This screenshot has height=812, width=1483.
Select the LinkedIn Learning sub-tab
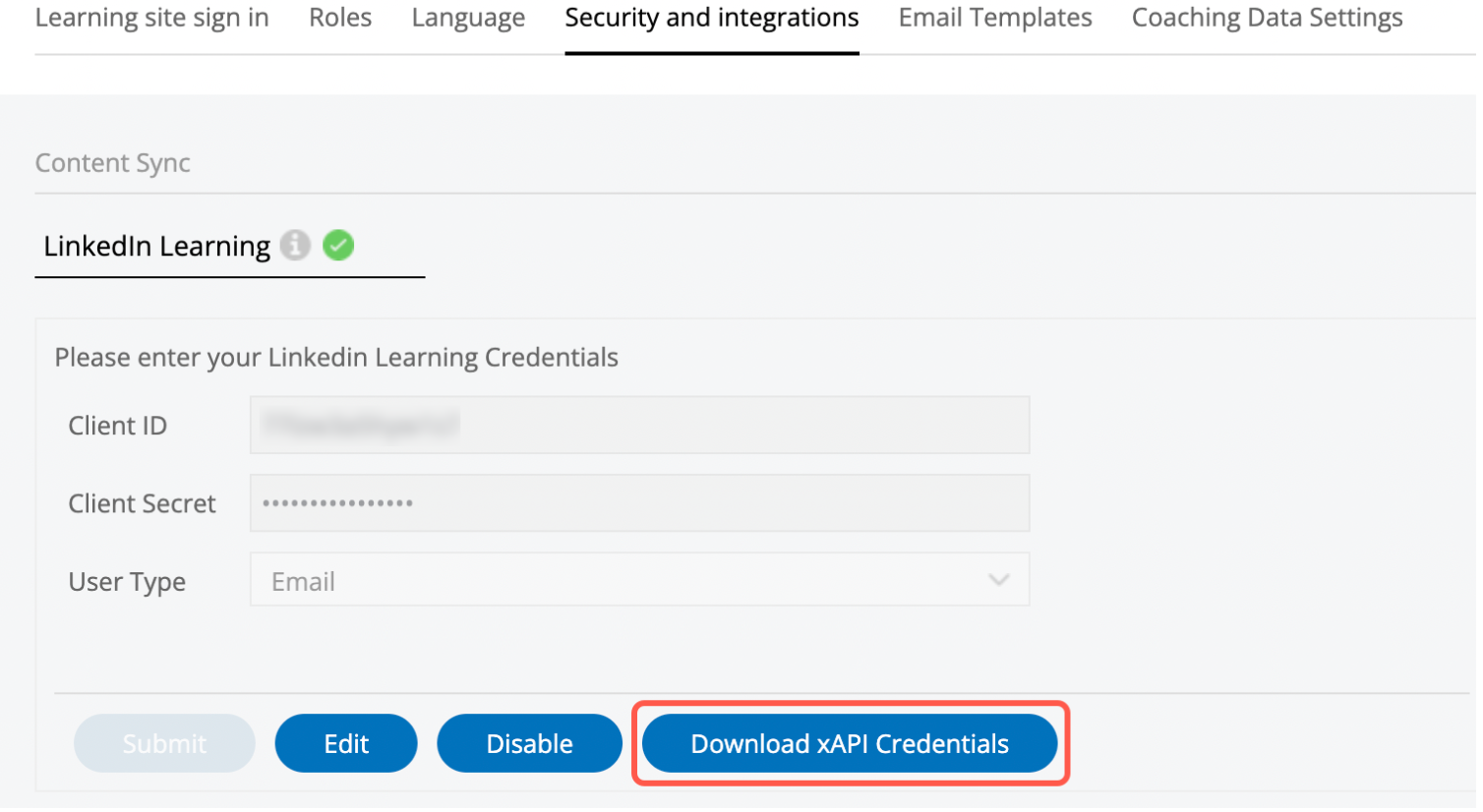tap(155, 246)
